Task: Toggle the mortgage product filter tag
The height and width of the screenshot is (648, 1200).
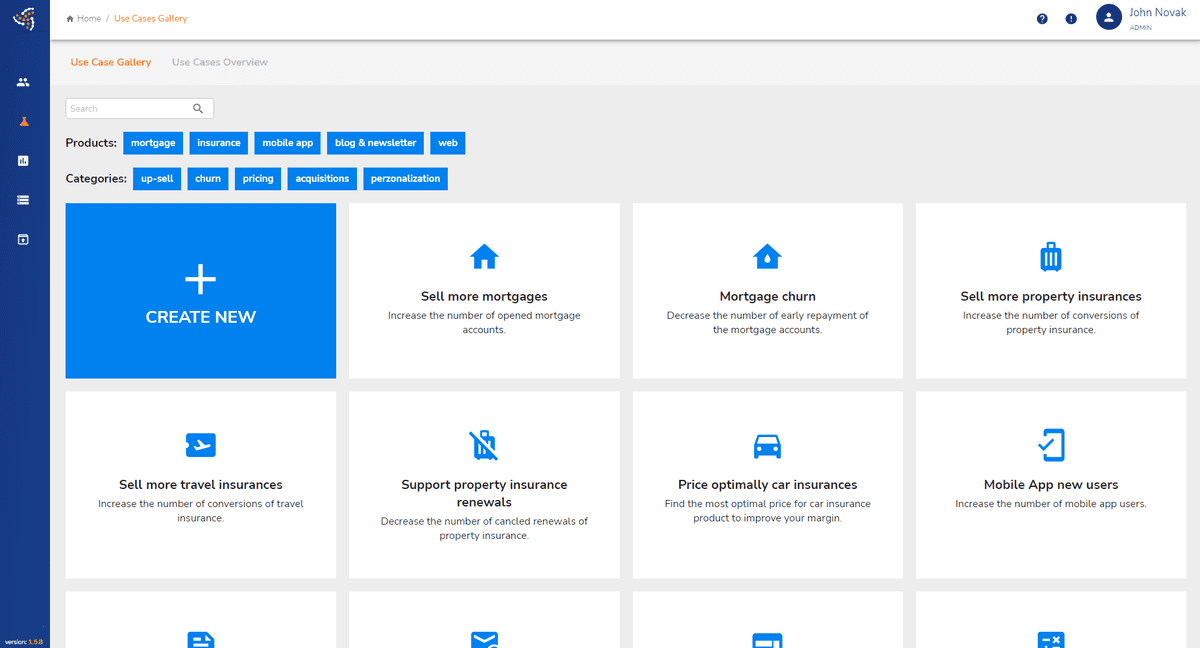Action: [153, 143]
